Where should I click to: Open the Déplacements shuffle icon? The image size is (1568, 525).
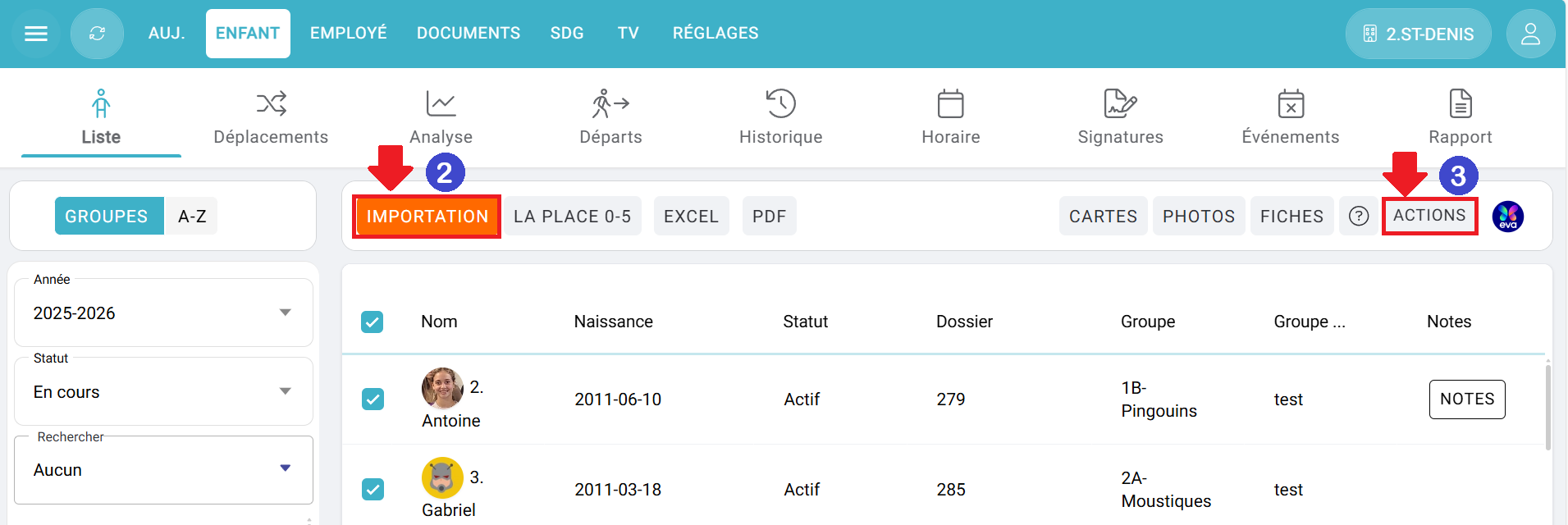(271, 104)
